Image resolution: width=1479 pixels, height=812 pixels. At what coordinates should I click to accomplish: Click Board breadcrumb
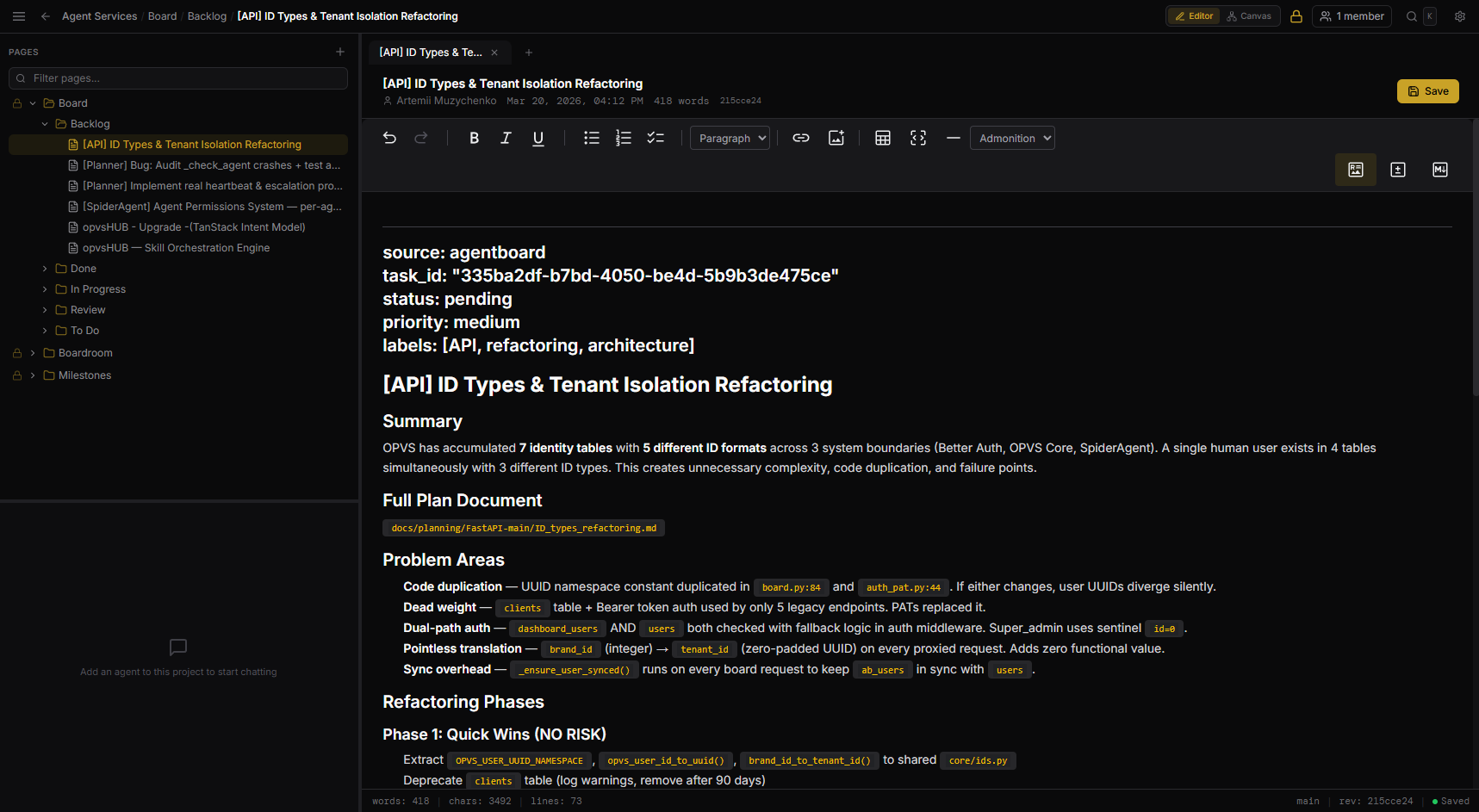tap(162, 16)
